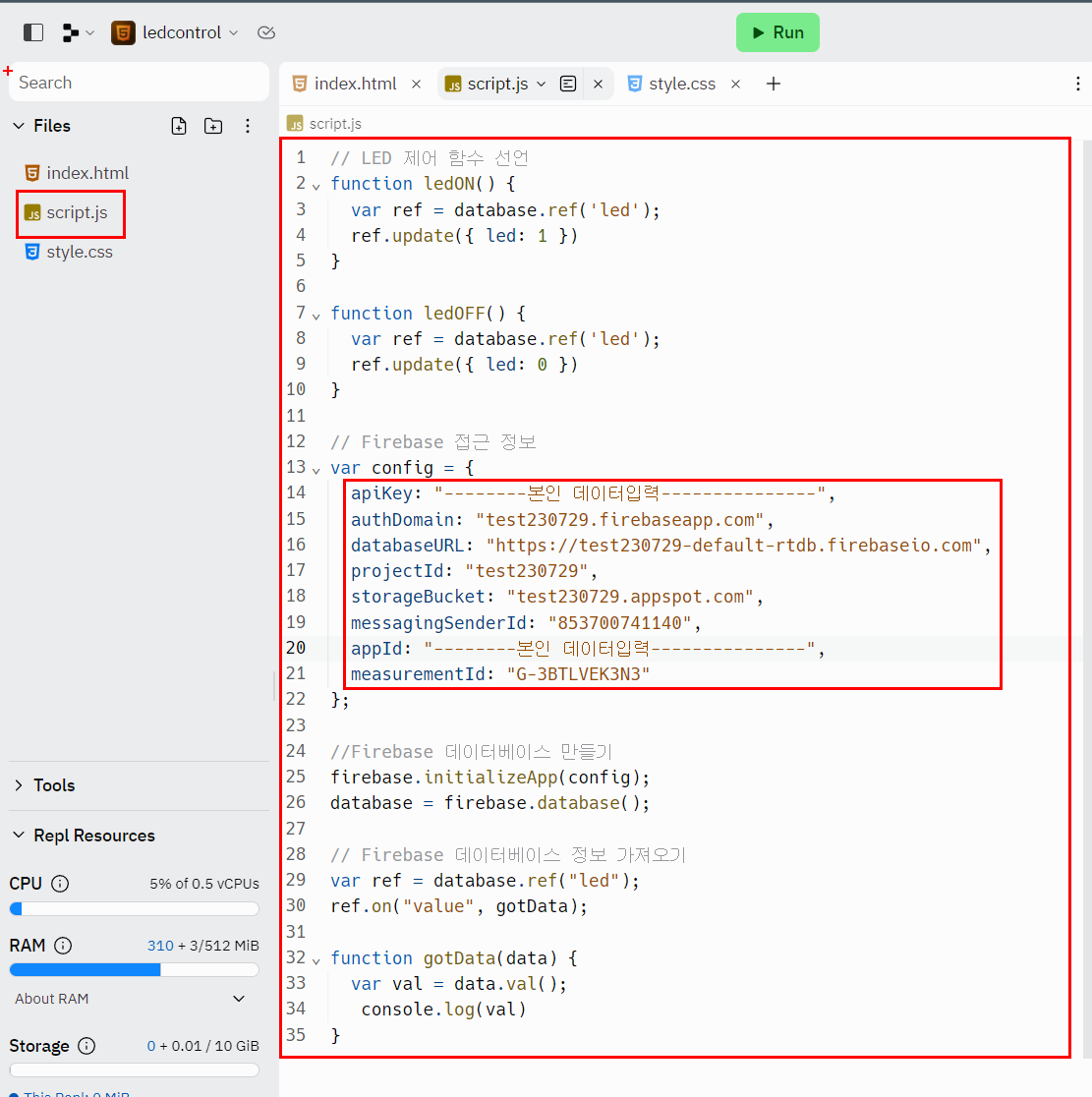Close the style.css tab
The width and height of the screenshot is (1092, 1097).
tap(736, 84)
